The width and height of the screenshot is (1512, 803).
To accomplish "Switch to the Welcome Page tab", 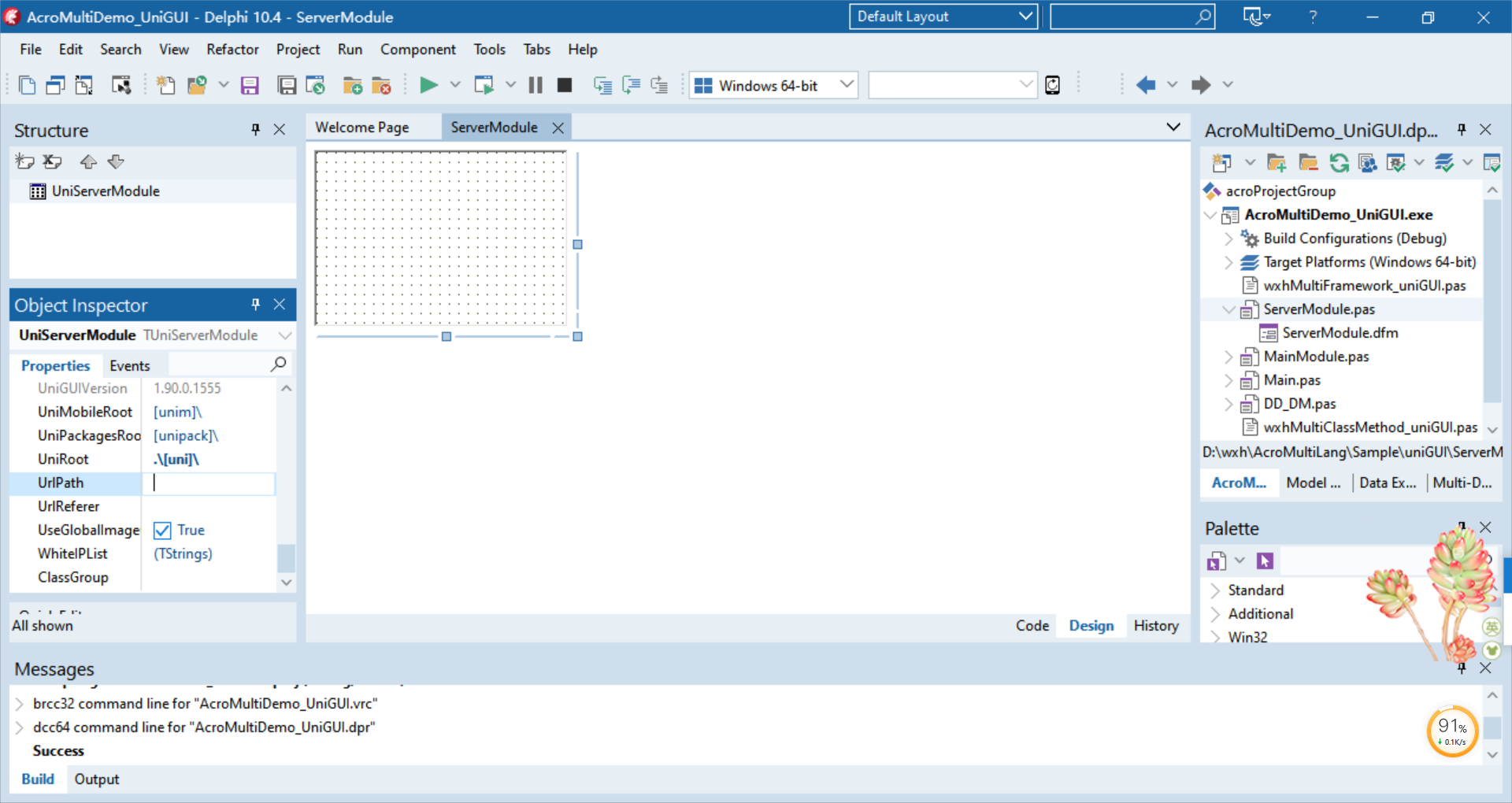I will pos(362,127).
